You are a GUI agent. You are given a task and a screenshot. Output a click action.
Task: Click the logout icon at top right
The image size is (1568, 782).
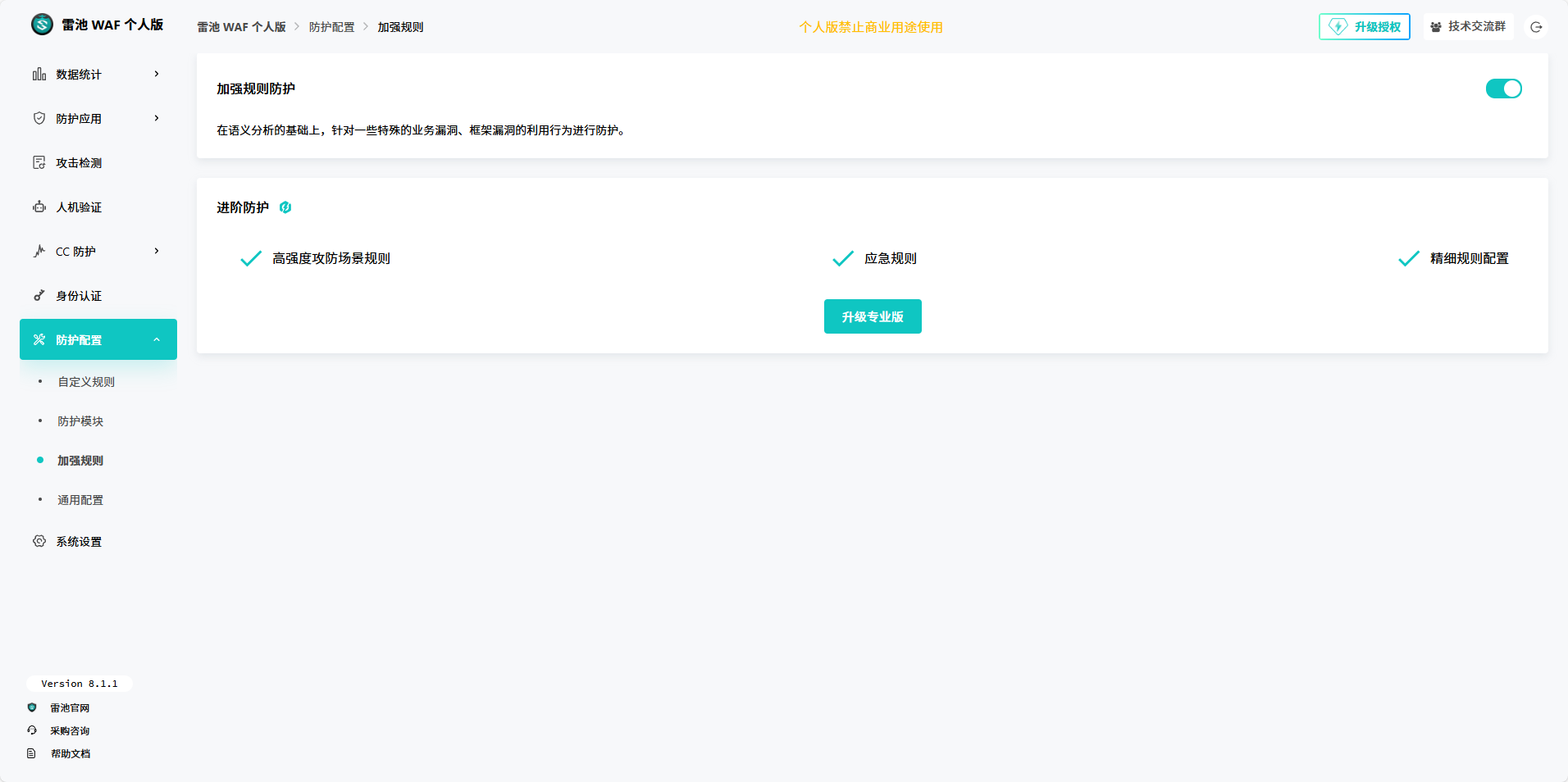coord(1536,27)
